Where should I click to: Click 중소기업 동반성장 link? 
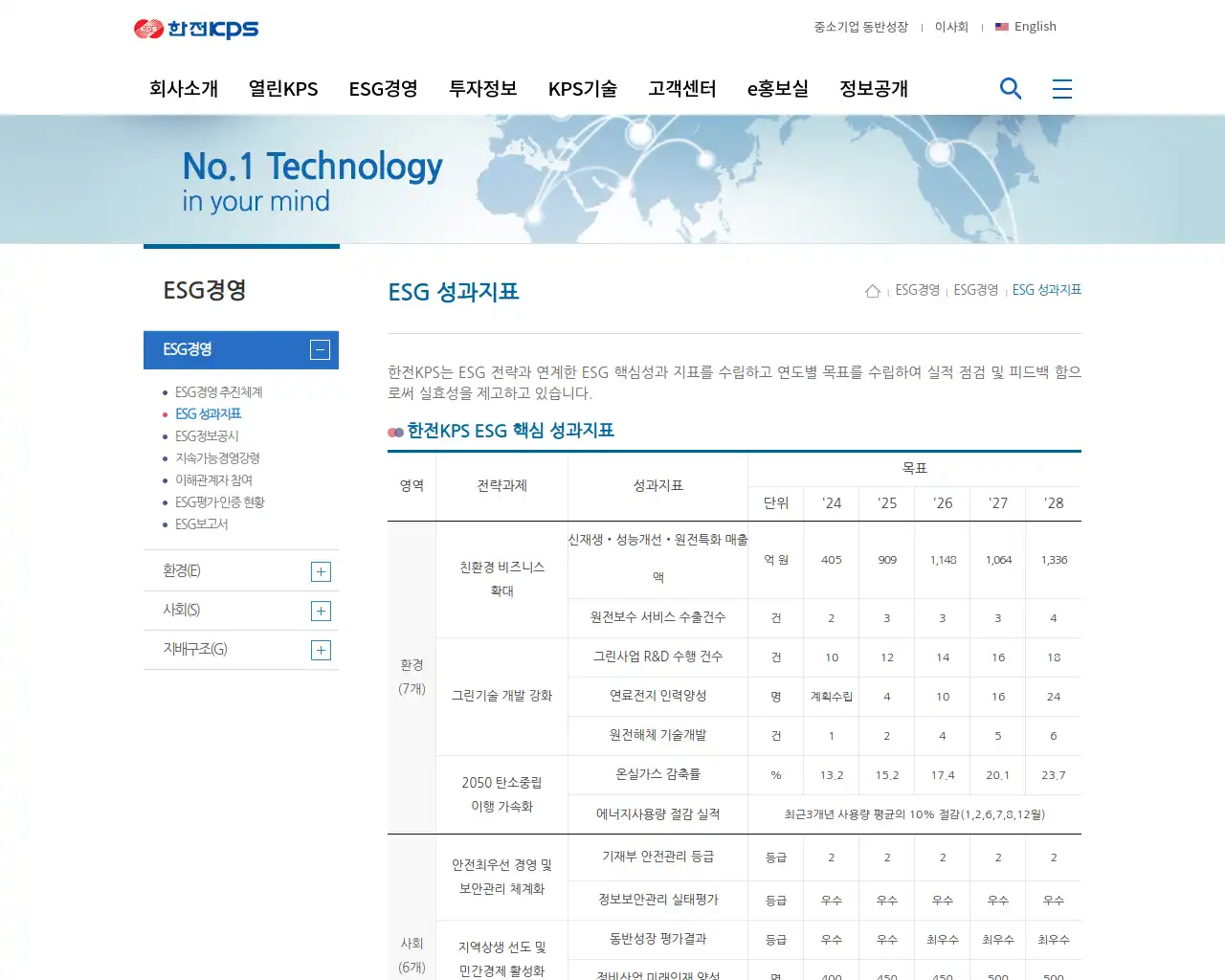tap(863, 27)
